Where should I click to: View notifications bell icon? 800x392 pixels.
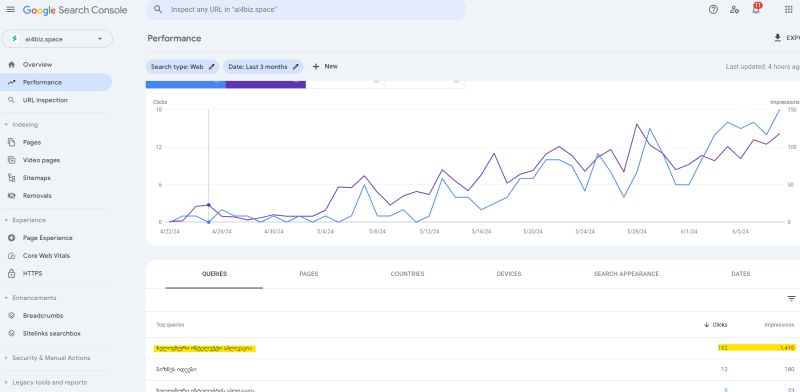click(x=756, y=9)
